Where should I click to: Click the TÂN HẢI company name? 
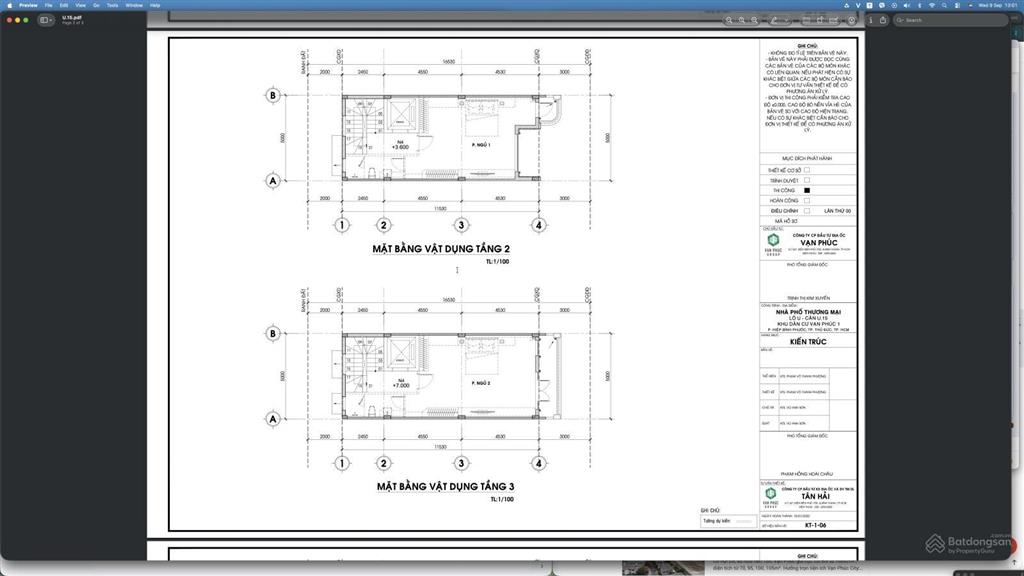click(815, 496)
